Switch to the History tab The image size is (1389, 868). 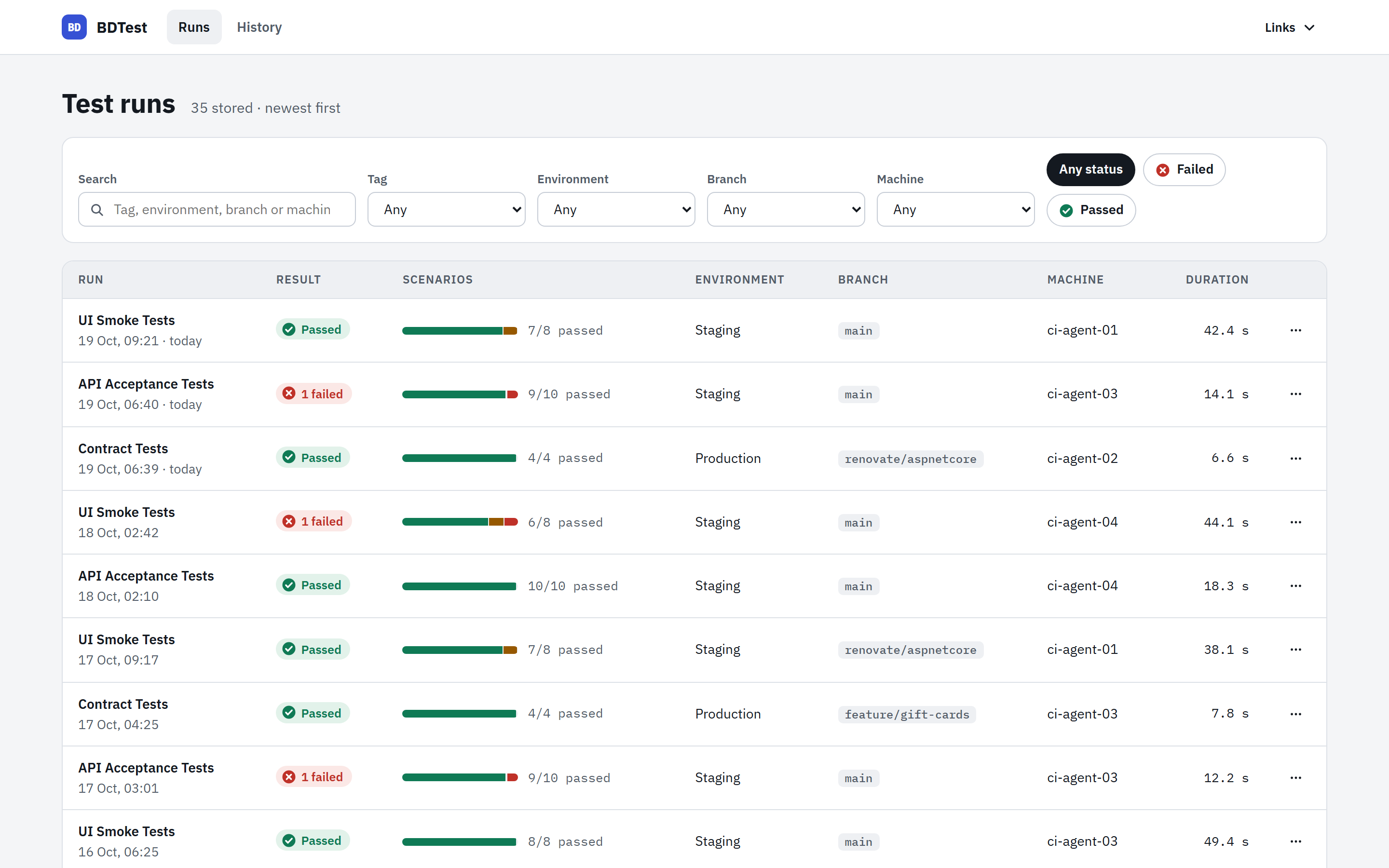259,27
